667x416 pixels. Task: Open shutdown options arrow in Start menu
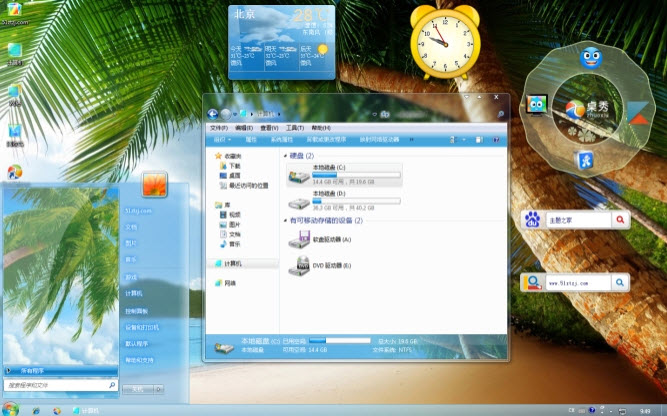point(159,389)
